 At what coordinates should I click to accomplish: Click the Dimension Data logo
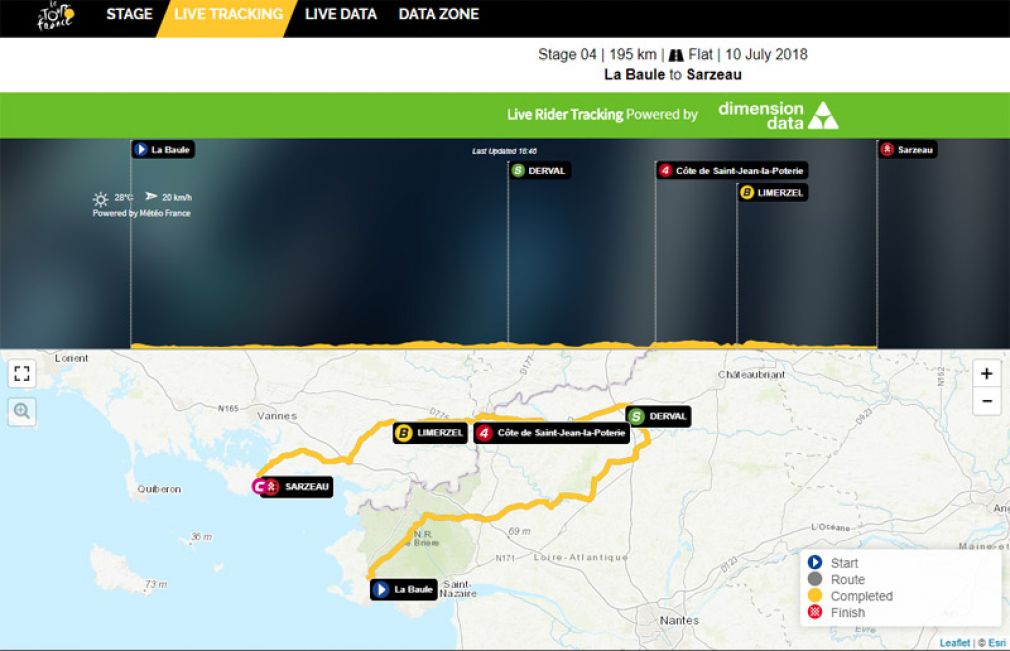tap(778, 115)
